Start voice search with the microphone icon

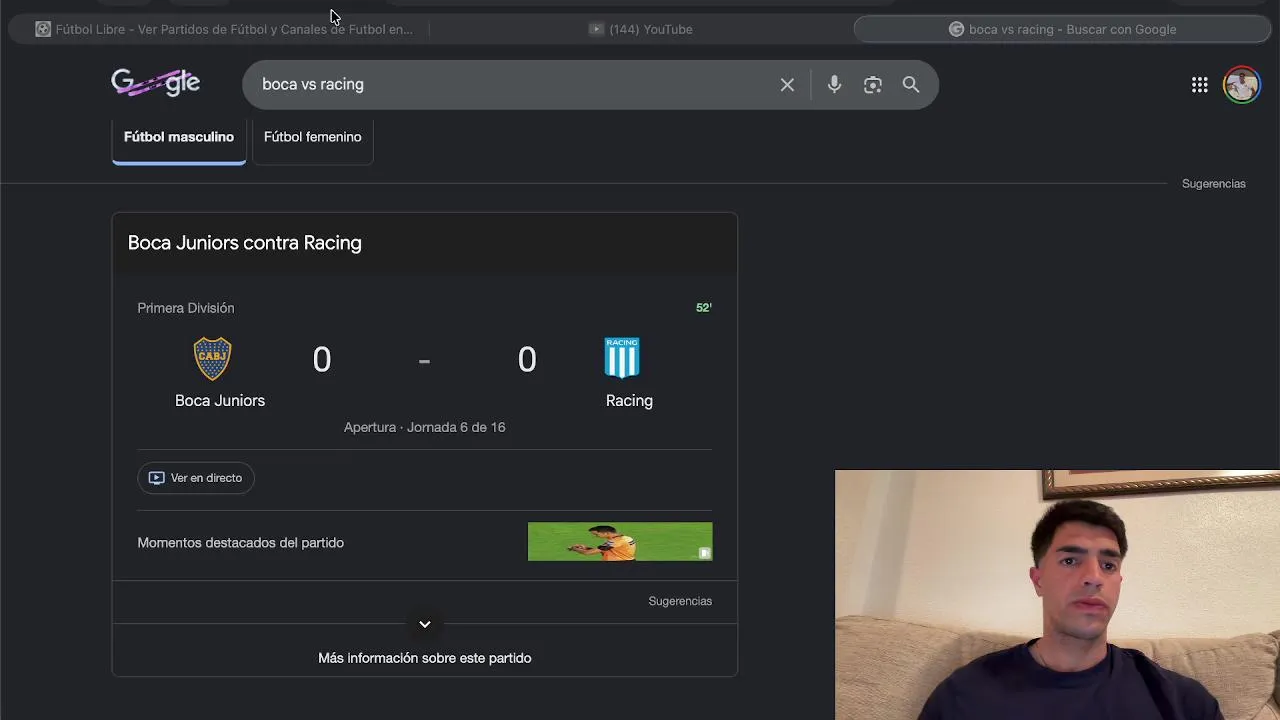point(834,85)
